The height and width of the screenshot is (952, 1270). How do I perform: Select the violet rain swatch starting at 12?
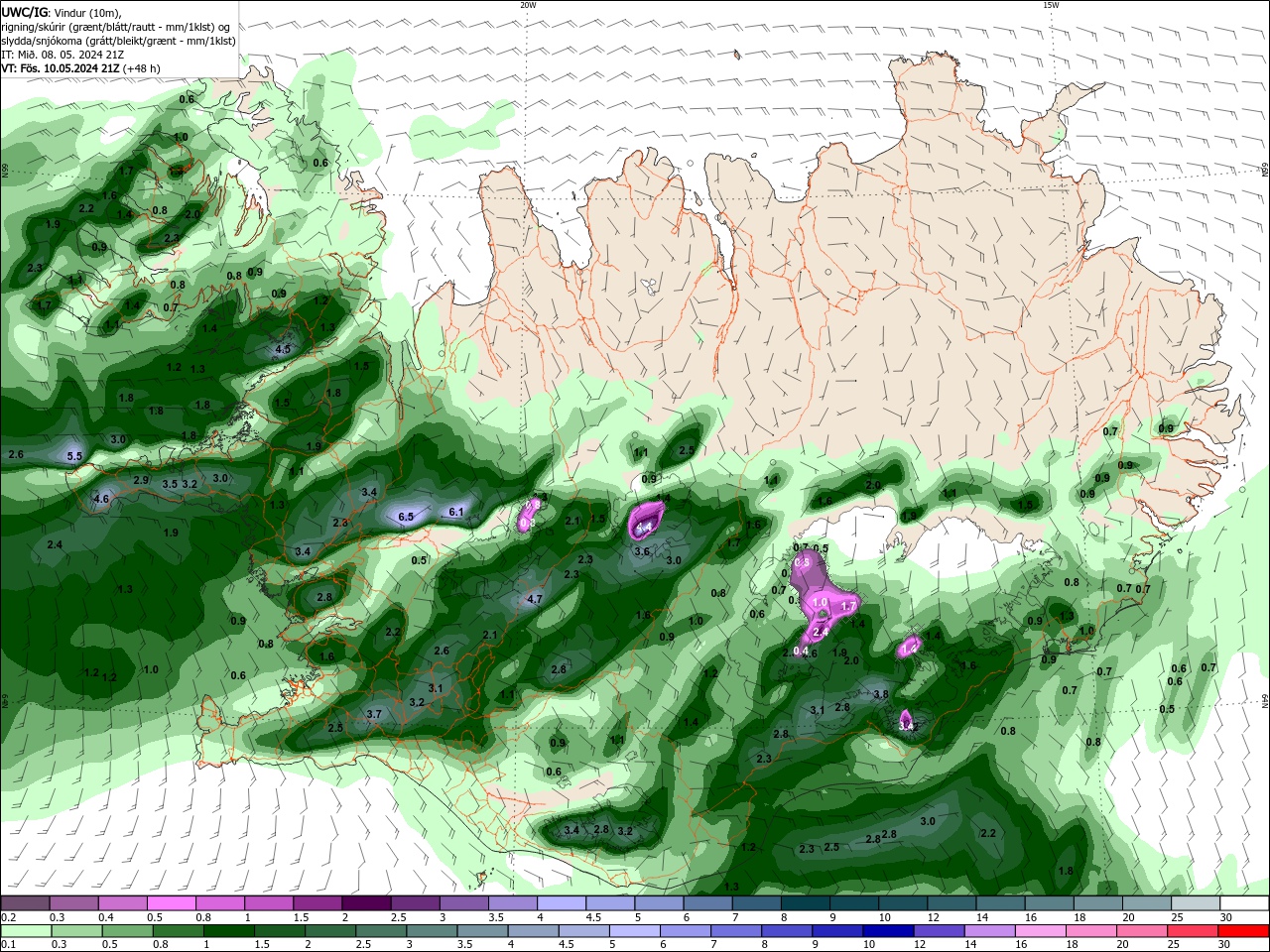(x=939, y=931)
